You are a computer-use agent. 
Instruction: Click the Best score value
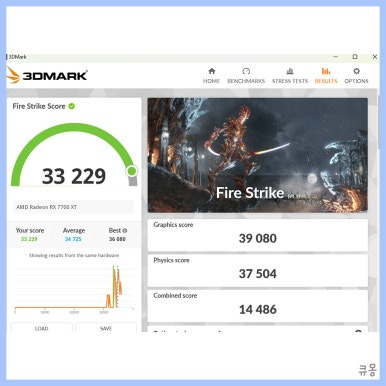[x=117, y=239]
